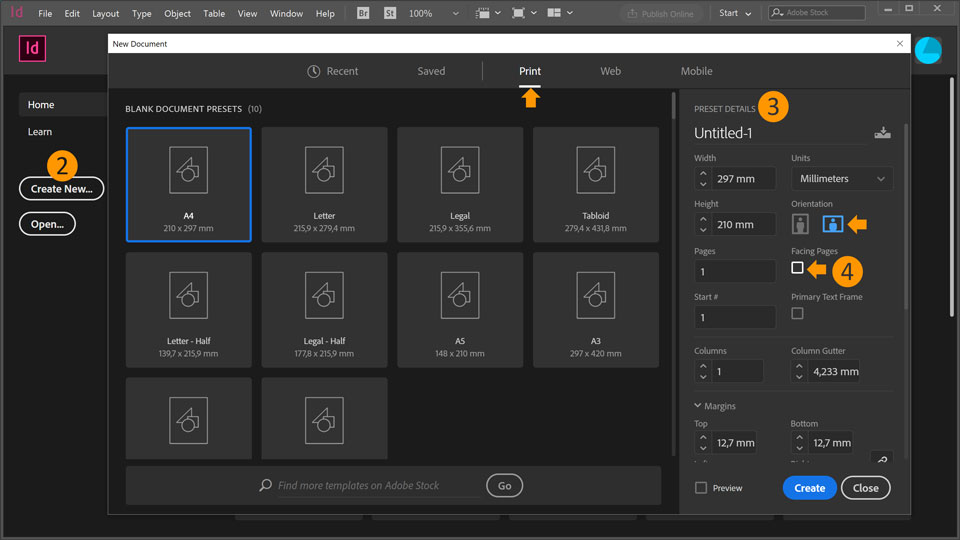Screen dimensions: 960x540
Task: Increase Bottom margin with up arrow
Action: pos(799,437)
